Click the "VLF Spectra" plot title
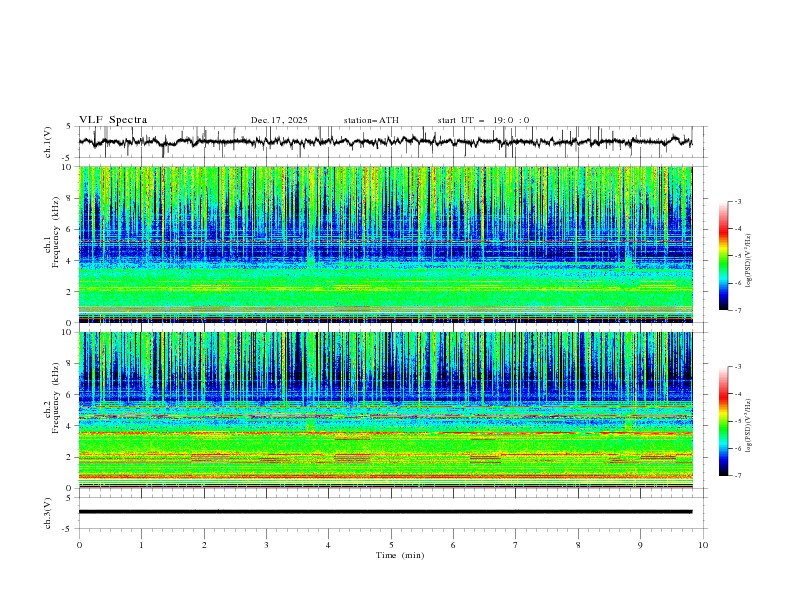This screenshot has width=792, height=612. pyautogui.click(x=113, y=120)
